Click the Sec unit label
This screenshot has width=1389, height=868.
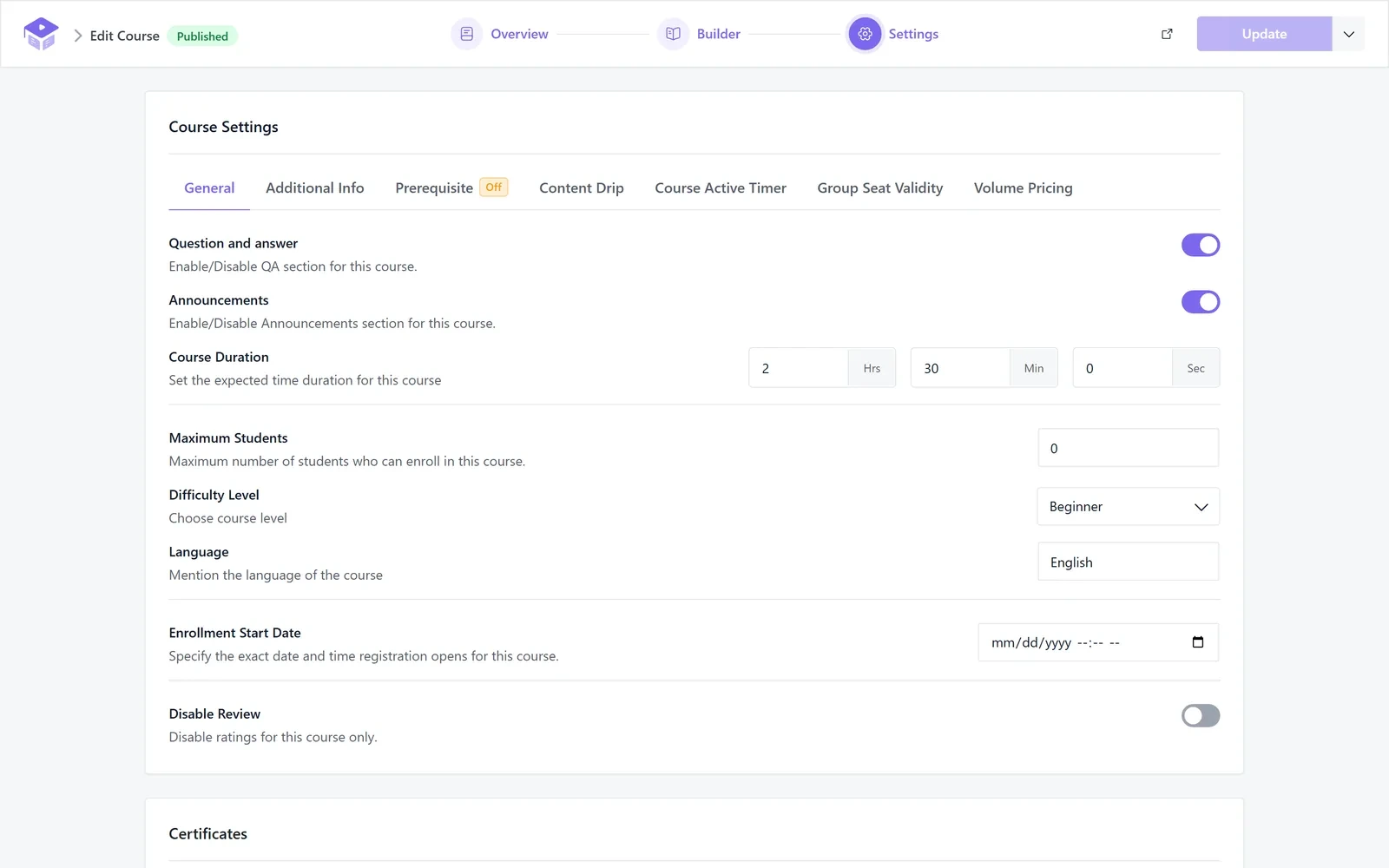(1195, 368)
